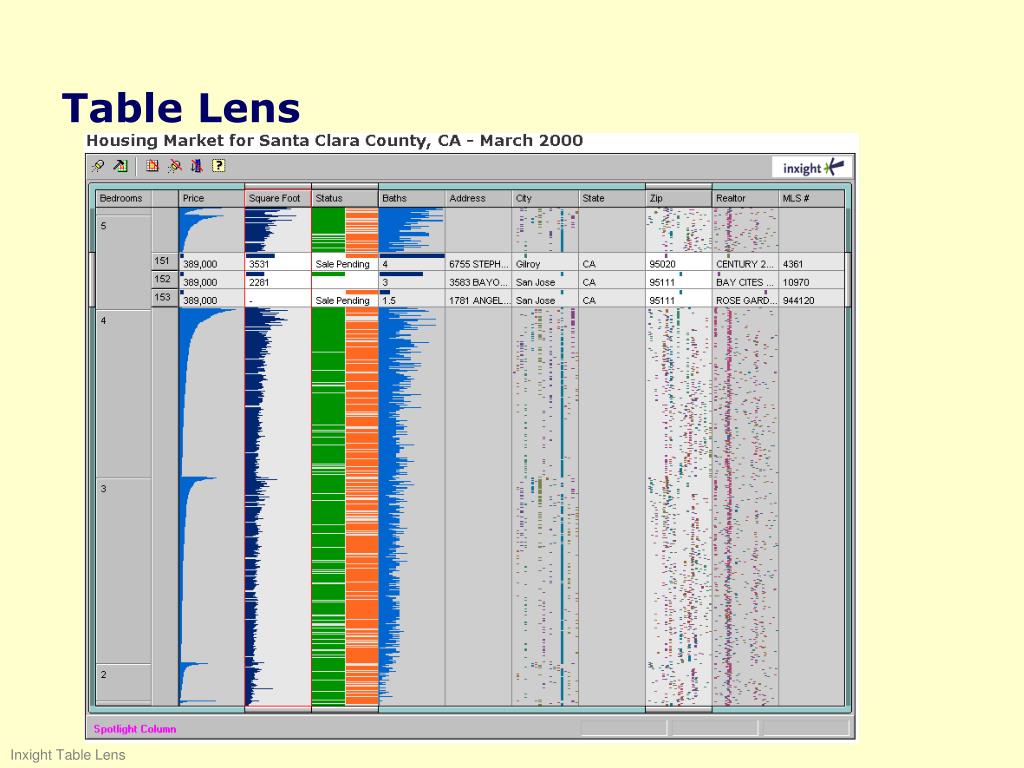This screenshot has height=768, width=1024.
Task: Select the MLS # column header
Action: (812, 198)
